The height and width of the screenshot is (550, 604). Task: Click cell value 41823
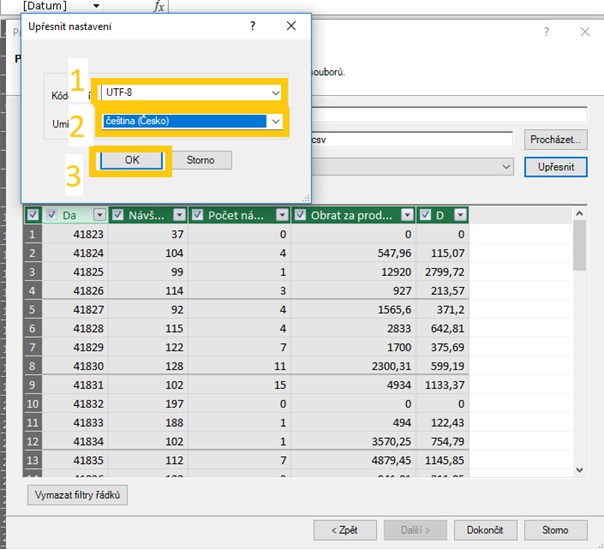pos(88,234)
